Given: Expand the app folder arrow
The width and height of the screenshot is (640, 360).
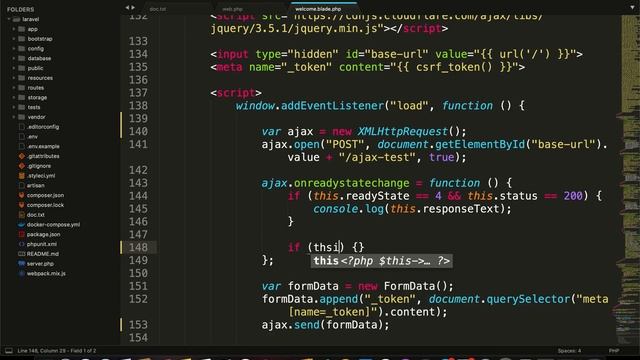Looking at the screenshot, I should point(14,29).
